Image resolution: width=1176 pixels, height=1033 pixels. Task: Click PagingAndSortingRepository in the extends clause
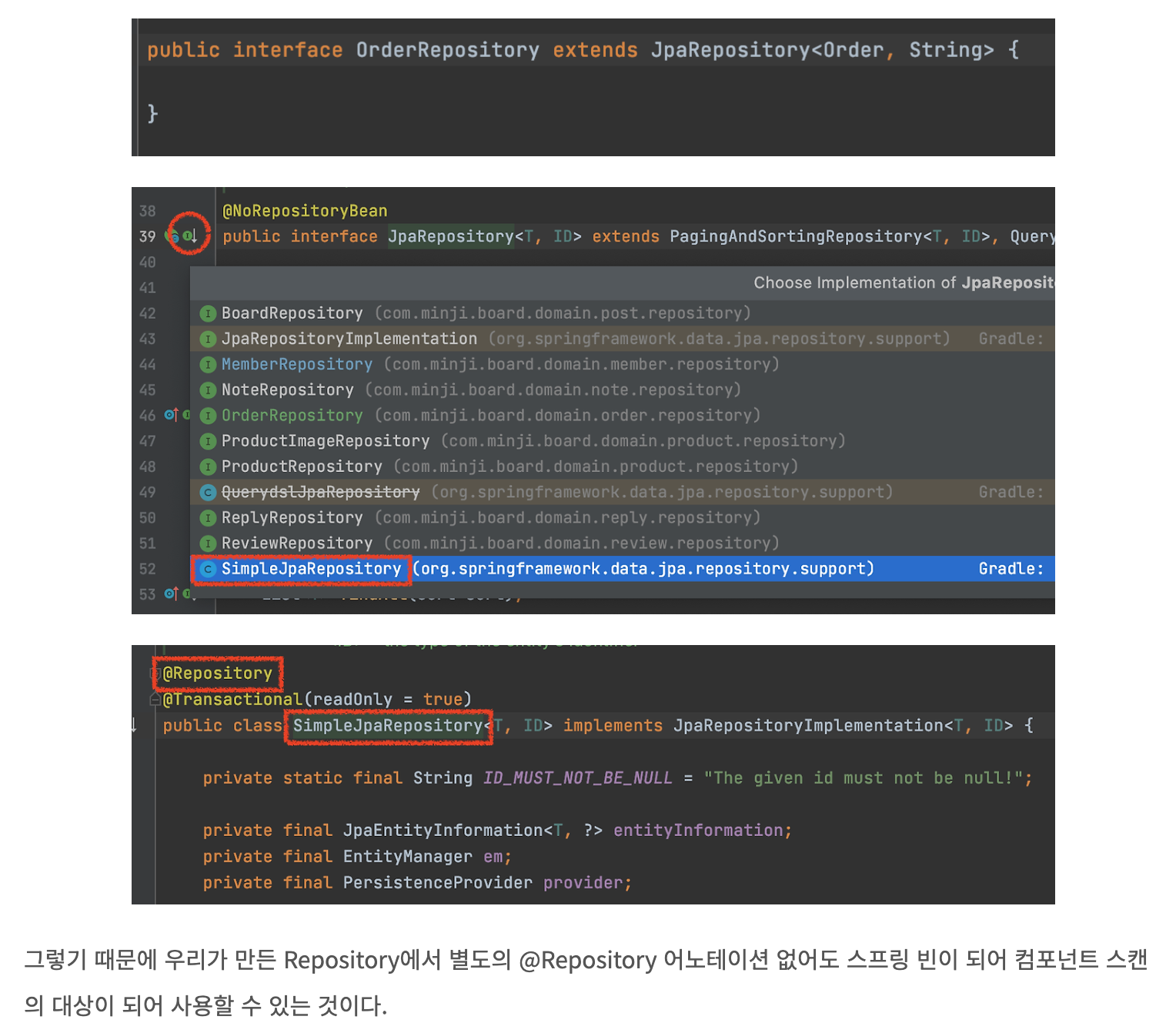point(796,236)
